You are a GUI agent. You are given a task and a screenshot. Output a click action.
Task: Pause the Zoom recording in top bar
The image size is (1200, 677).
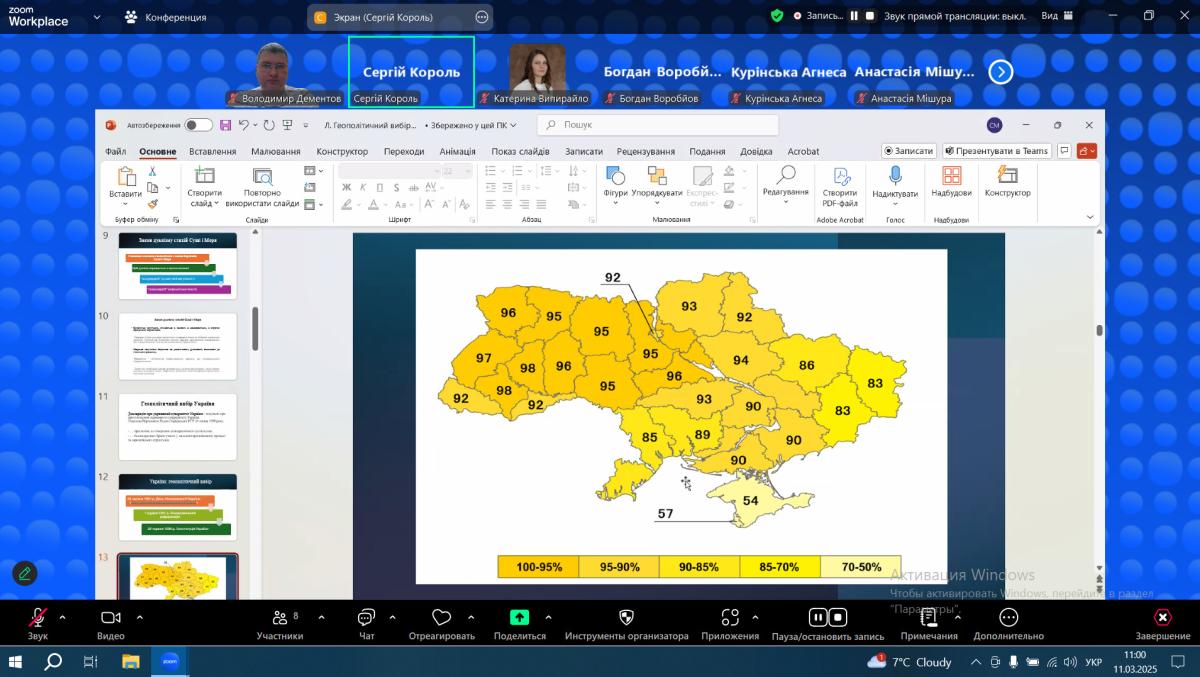click(854, 16)
